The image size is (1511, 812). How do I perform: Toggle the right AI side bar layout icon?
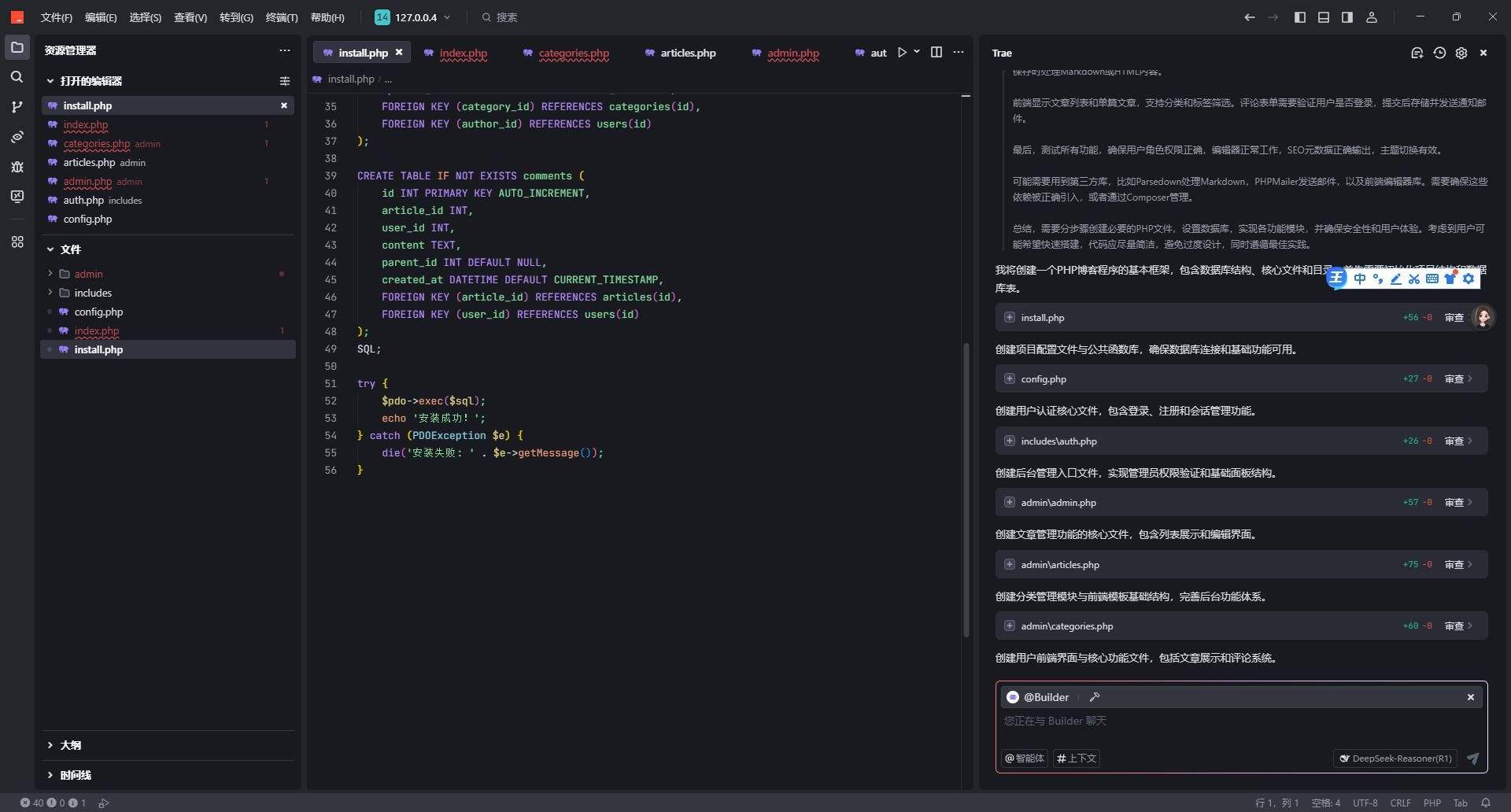(1347, 17)
